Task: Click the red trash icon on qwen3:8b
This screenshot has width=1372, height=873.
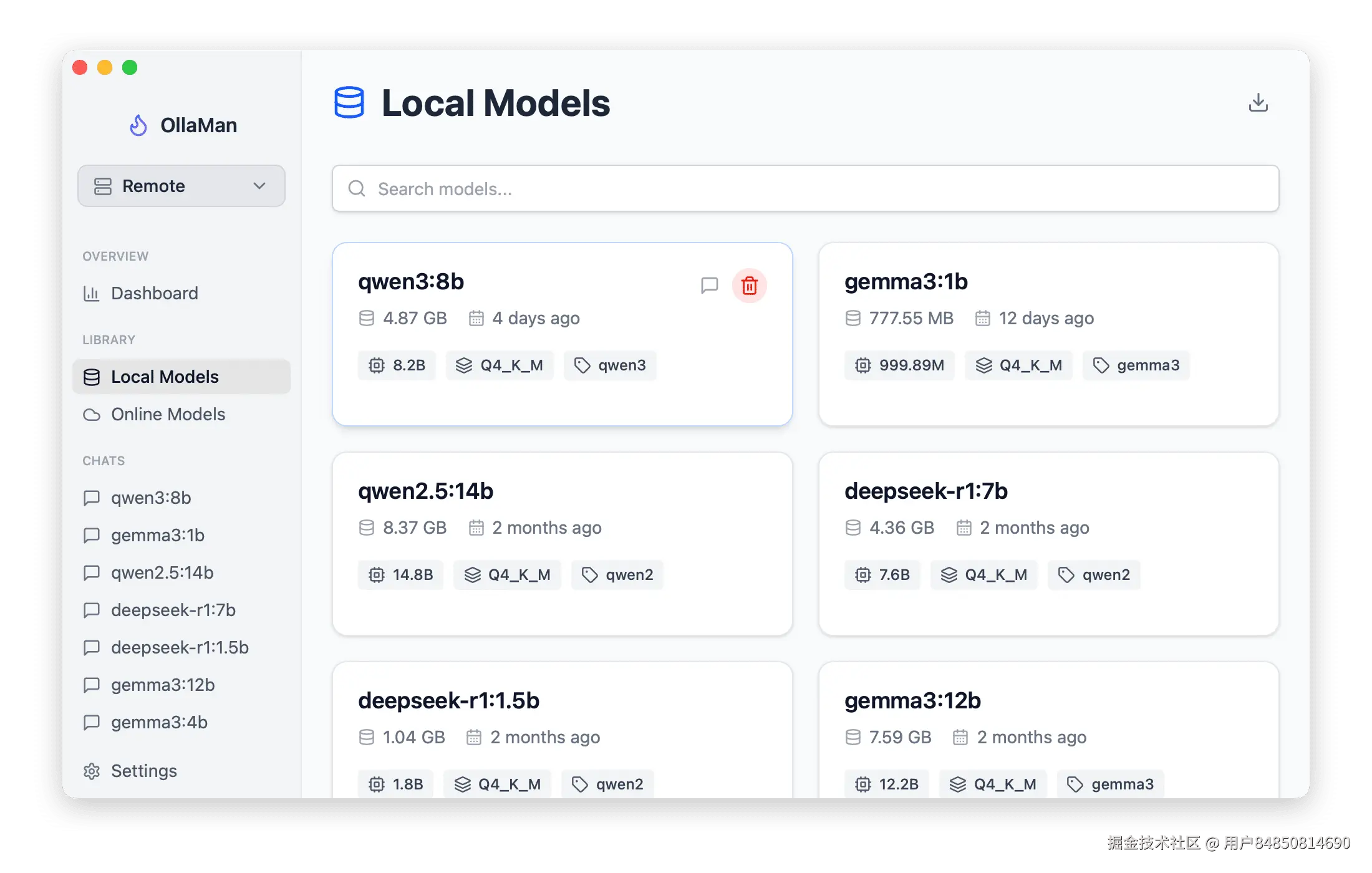Action: (749, 286)
